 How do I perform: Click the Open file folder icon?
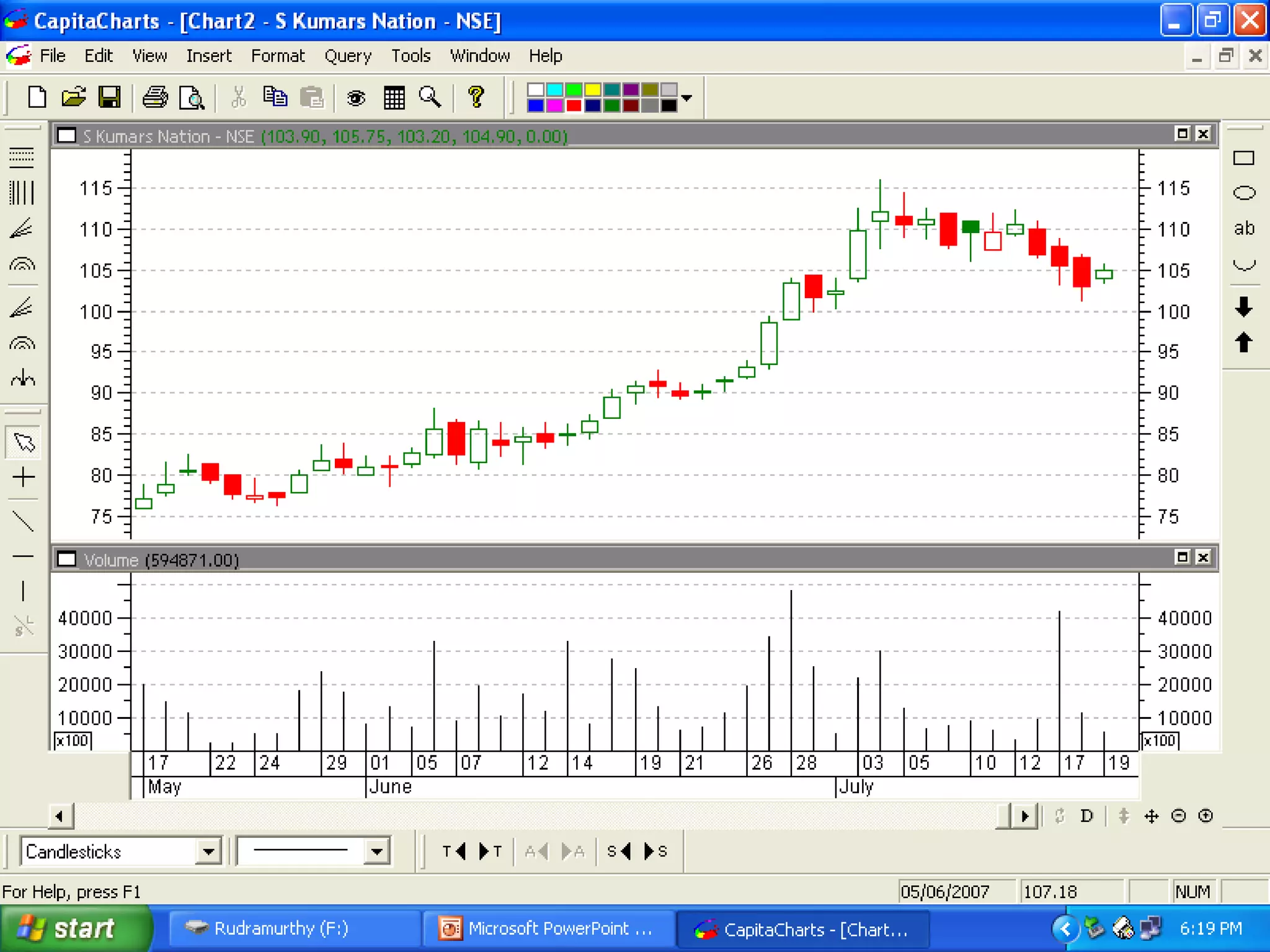(x=74, y=97)
